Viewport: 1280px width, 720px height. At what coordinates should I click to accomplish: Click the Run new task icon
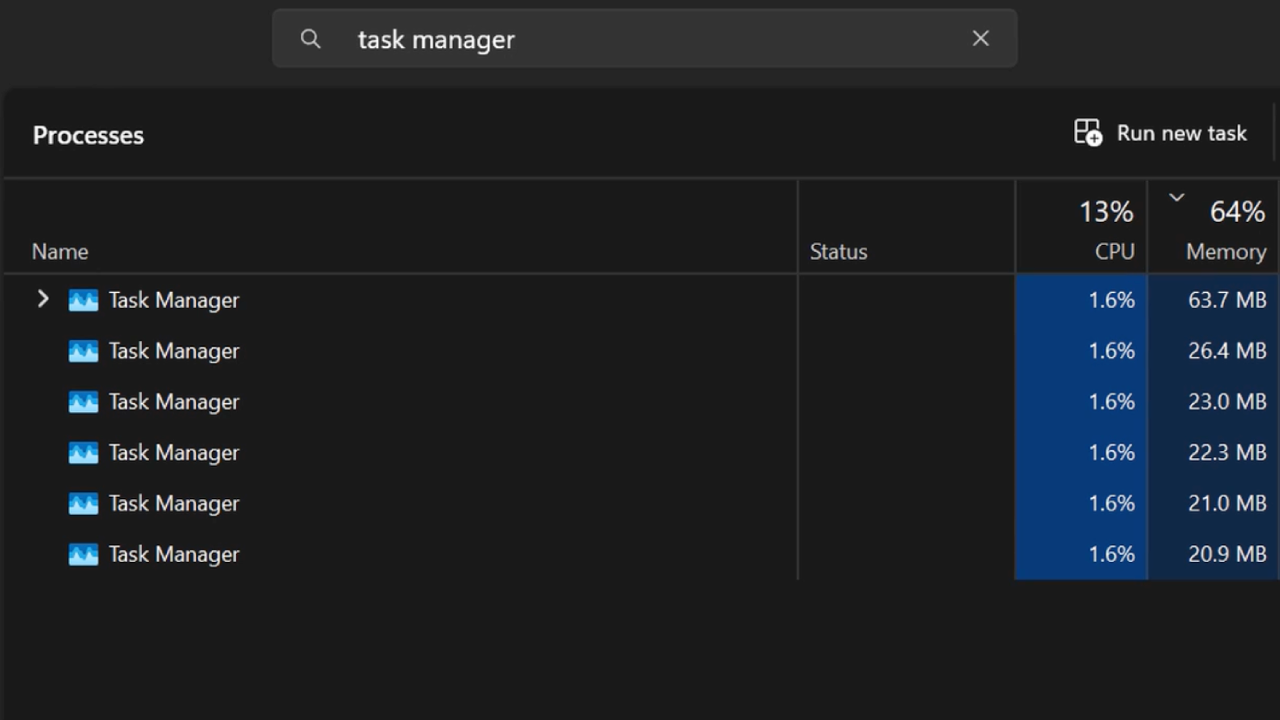click(x=1087, y=132)
